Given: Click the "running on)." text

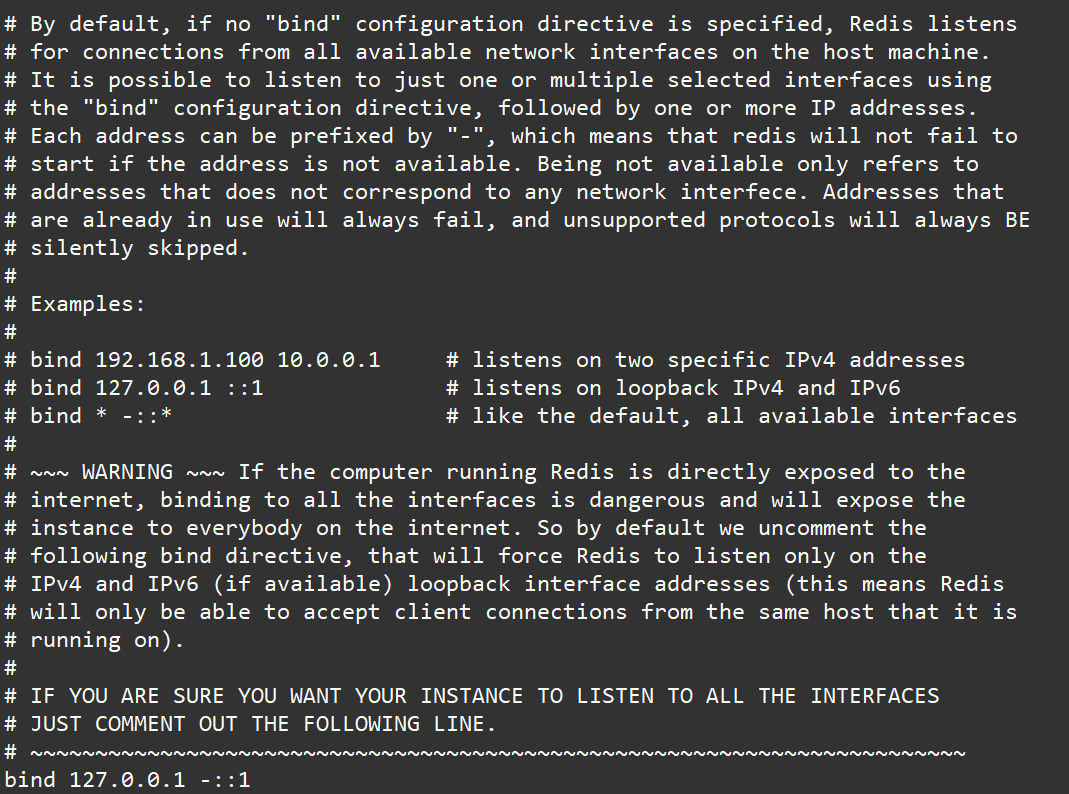Looking at the screenshot, I should 107,640.
